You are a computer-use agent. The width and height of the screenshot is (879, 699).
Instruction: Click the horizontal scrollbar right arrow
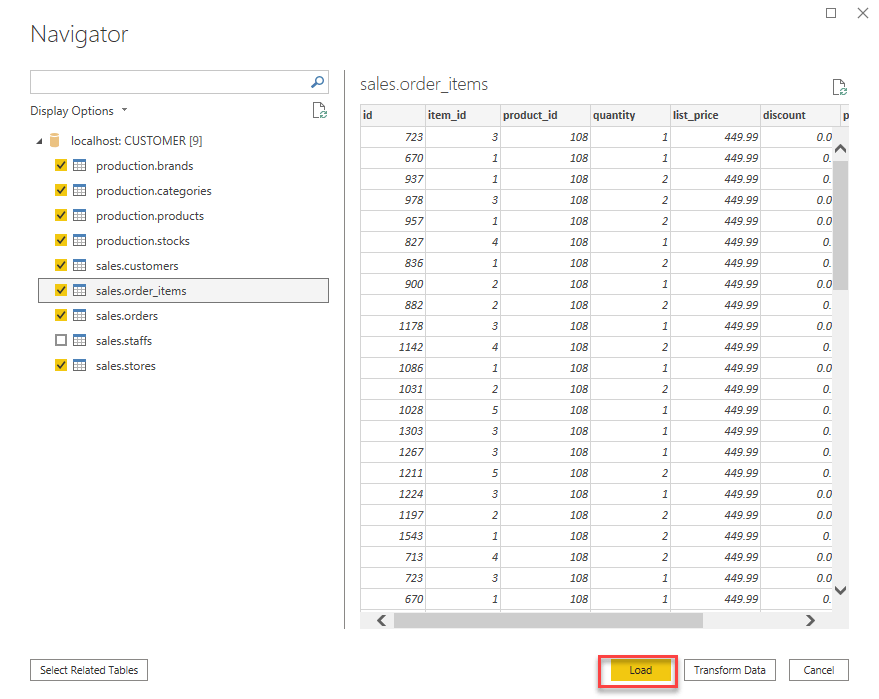click(x=810, y=620)
